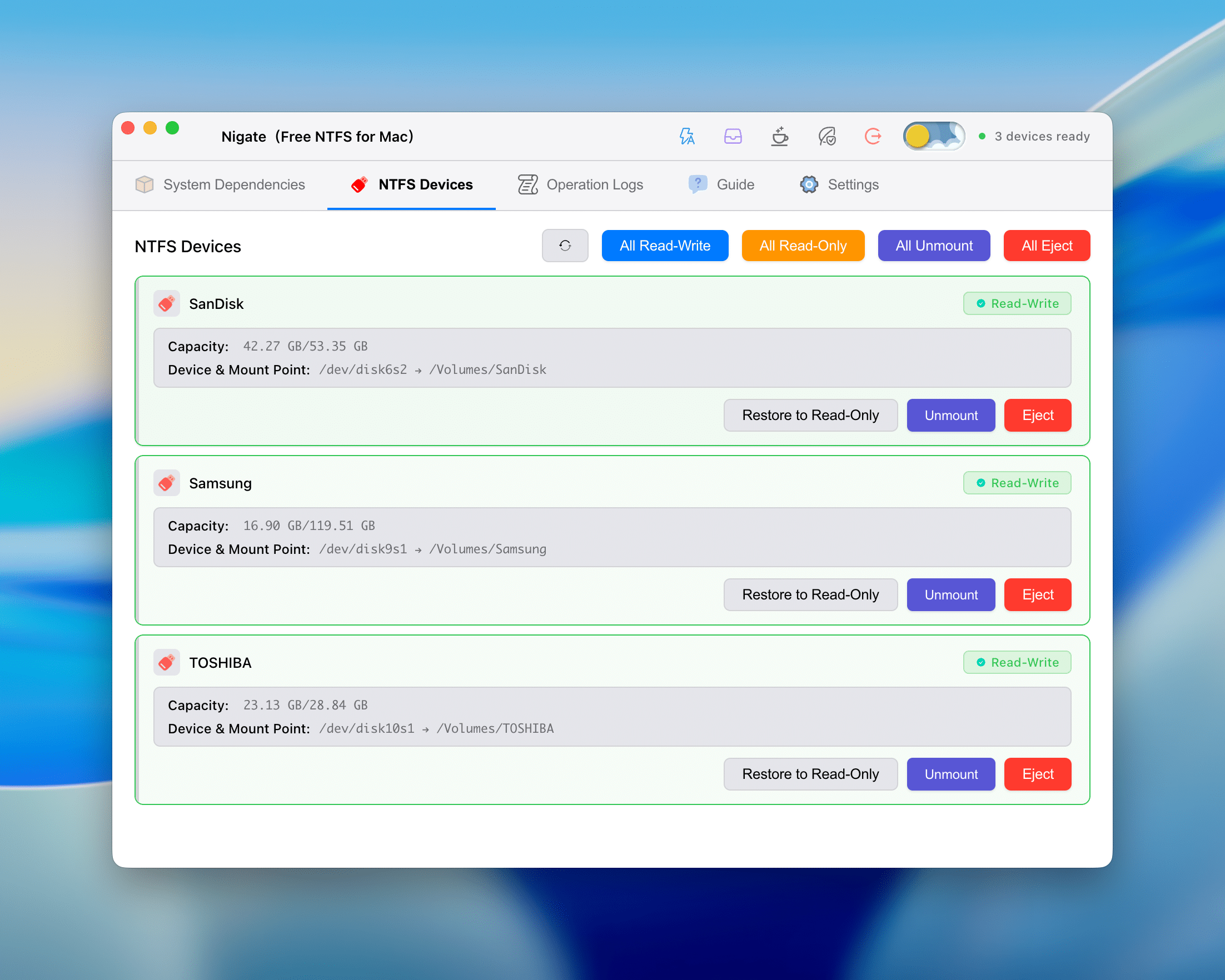This screenshot has height=980, width=1225.
Task: Toggle the day/night theme switch
Action: 934,136
